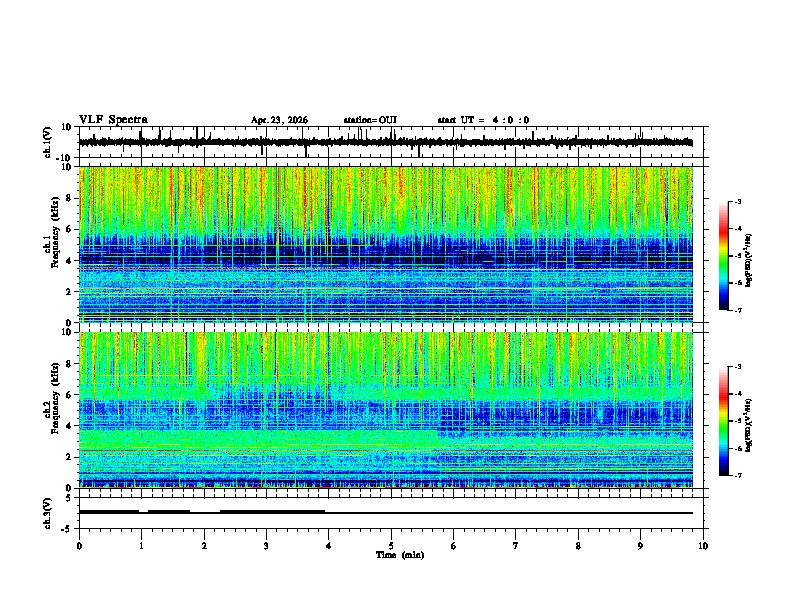Click the ch.3(V) axis label
Screen dimensions: 792x612
[x=48, y=514]
